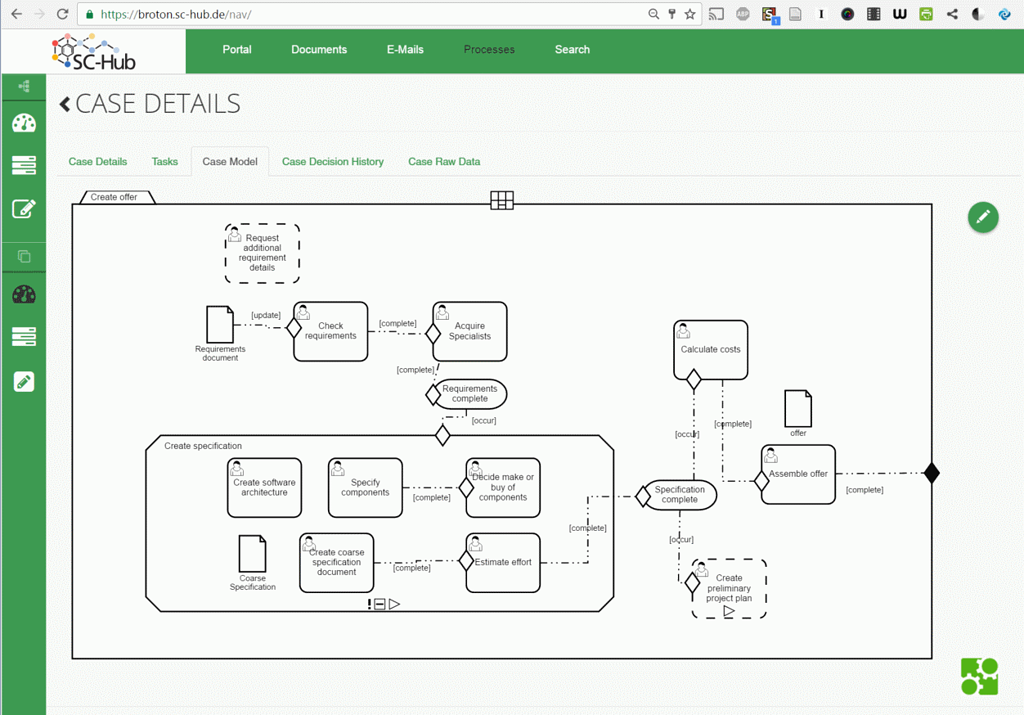Click the white dashboard gauge sidebar icon
This screenshot has height=715, width=1024.
[24, 123]
